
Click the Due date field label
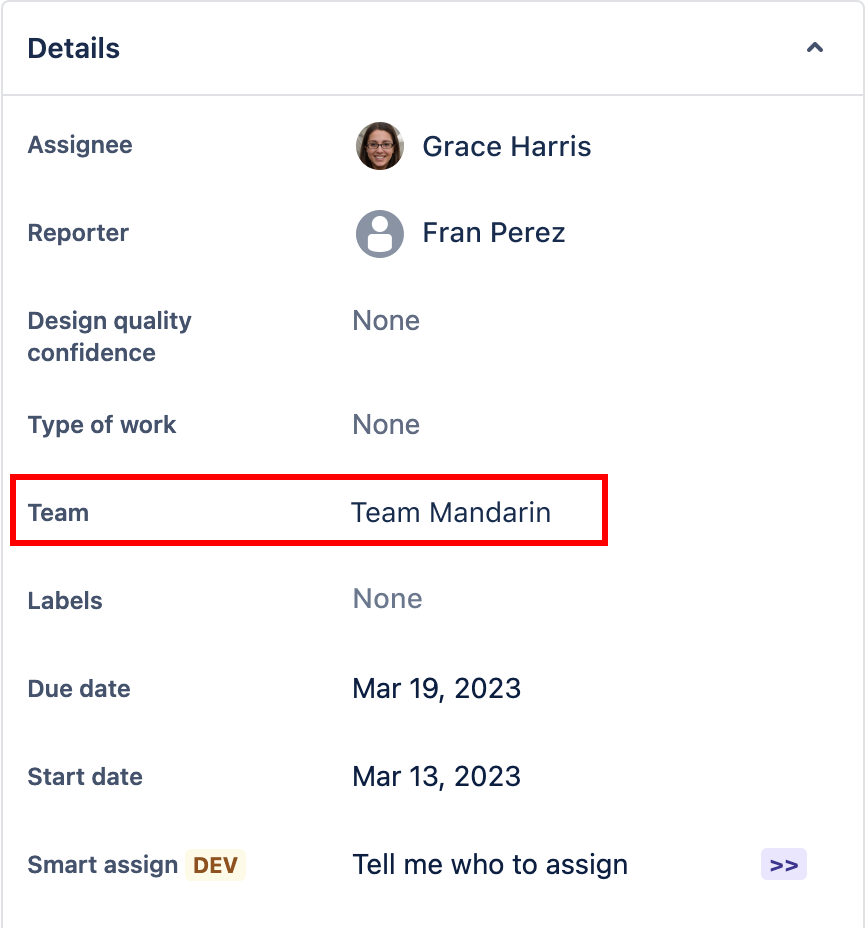click(x=79, y=689)
